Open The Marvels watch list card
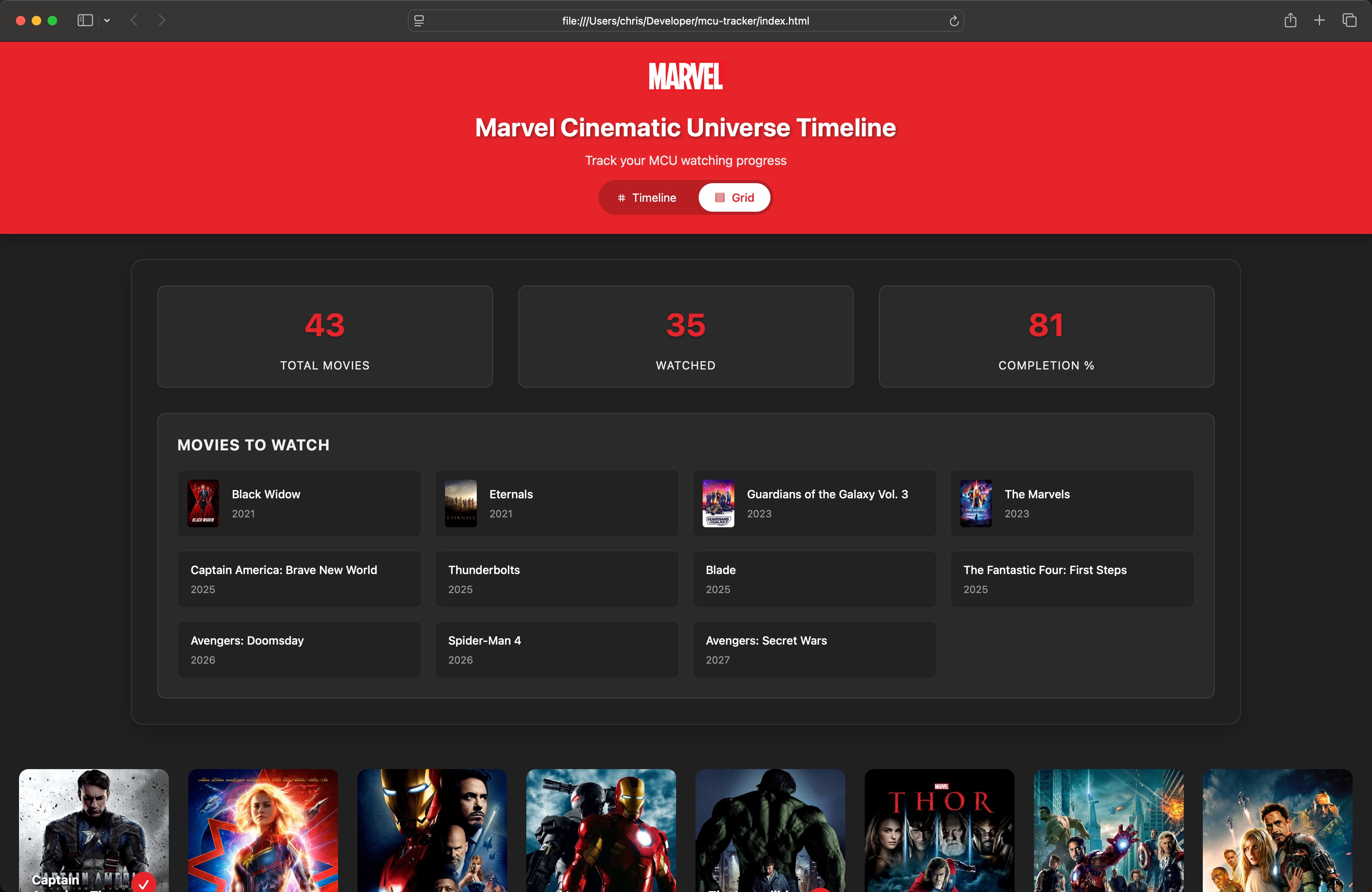 [x=1072, y=503]
